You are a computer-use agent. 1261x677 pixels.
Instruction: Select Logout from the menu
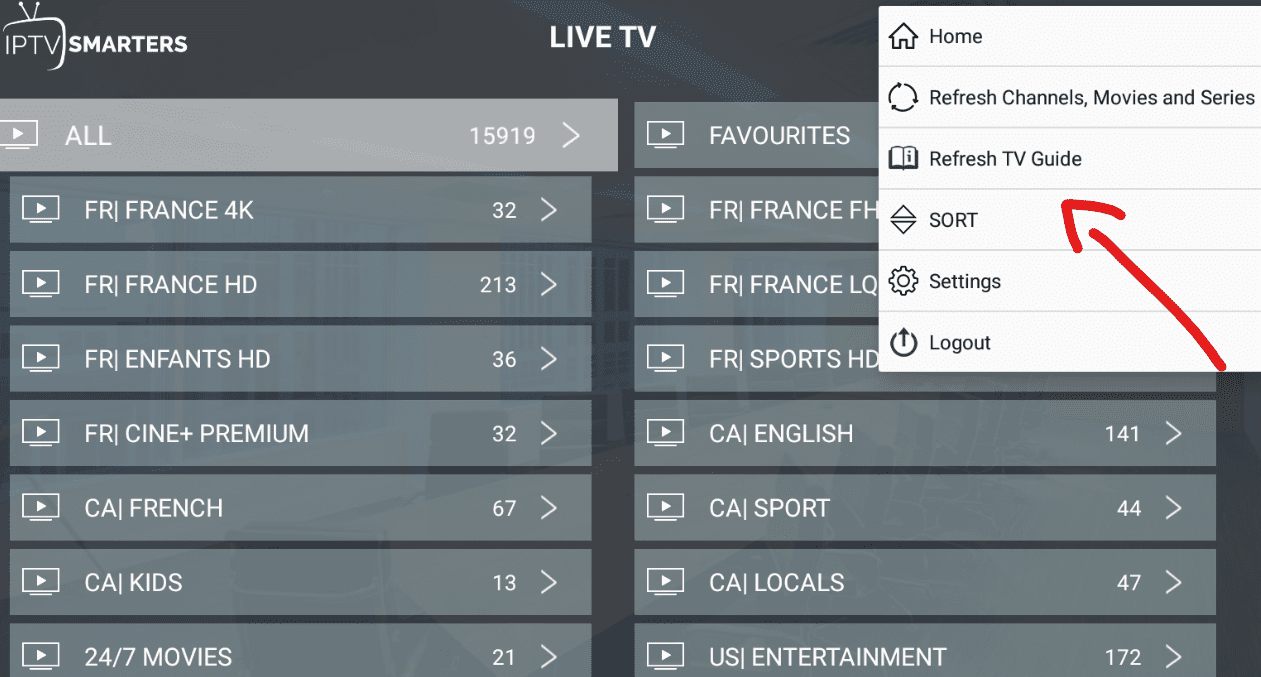pos(959,343)
